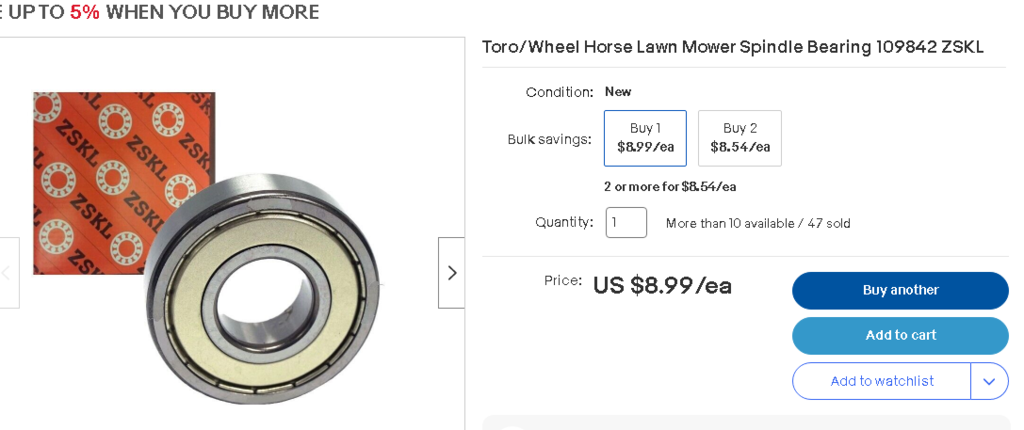
Task: Click the Bulk savings label
Action: 549,139
